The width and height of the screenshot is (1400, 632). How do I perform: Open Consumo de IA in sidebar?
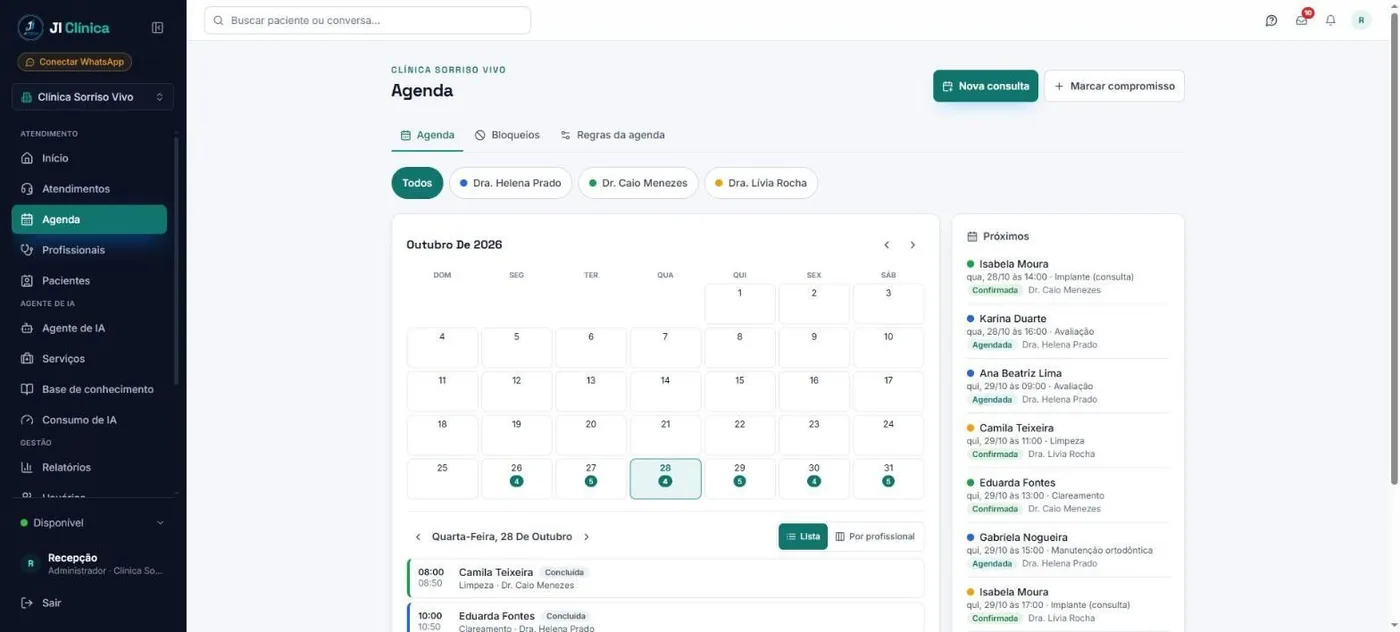(89, 420)
